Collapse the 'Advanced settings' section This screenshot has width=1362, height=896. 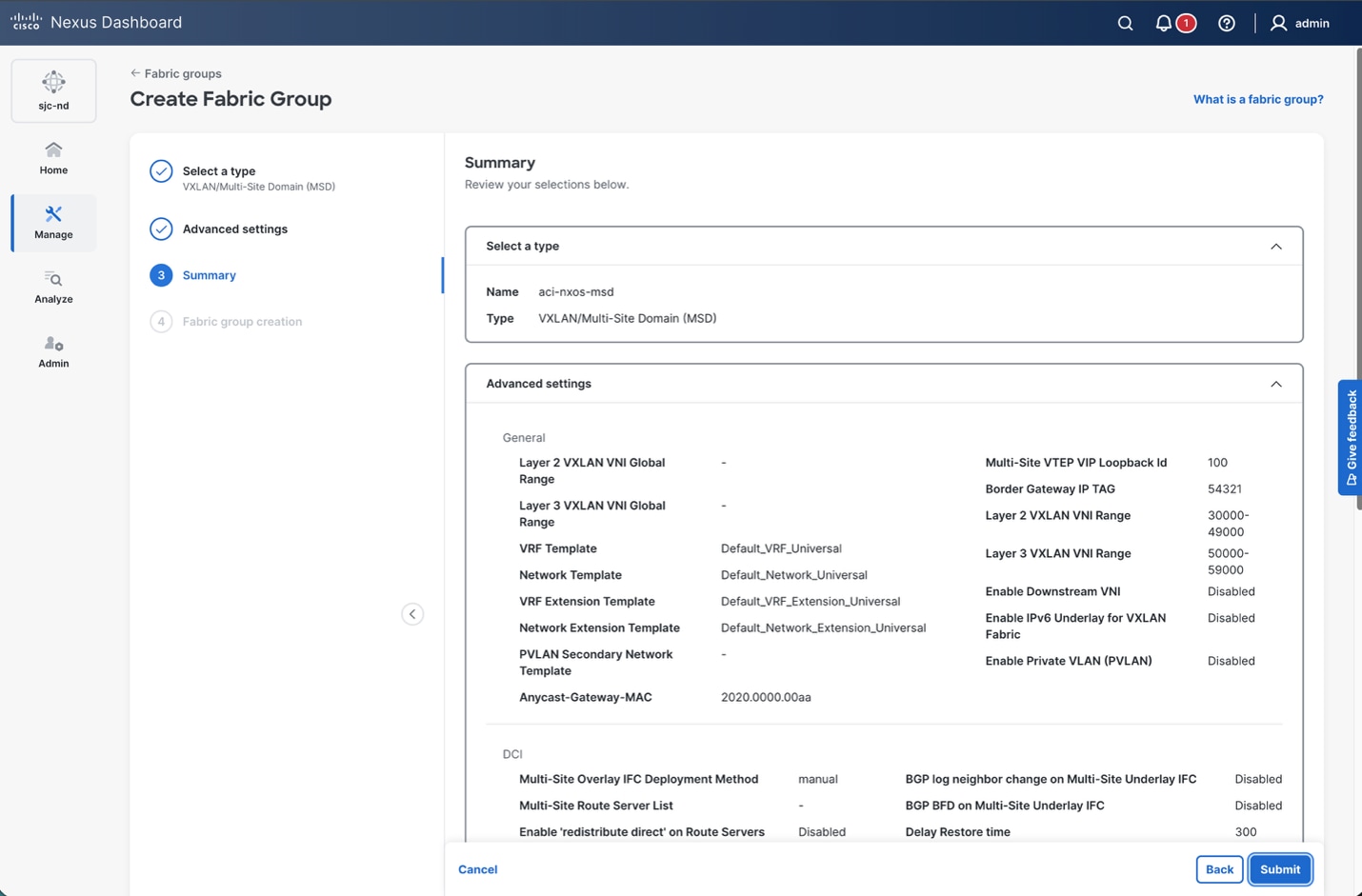click(x=1276, y=384)
